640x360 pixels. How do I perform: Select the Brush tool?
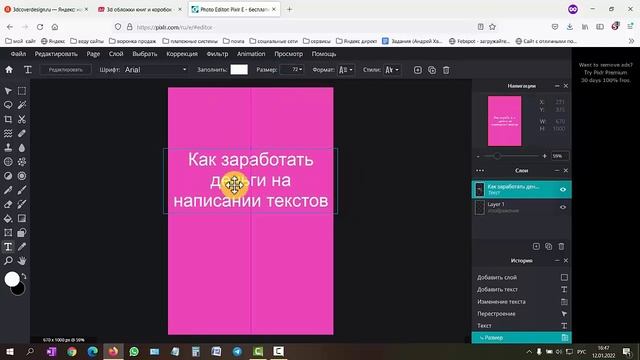pos(22,190)
